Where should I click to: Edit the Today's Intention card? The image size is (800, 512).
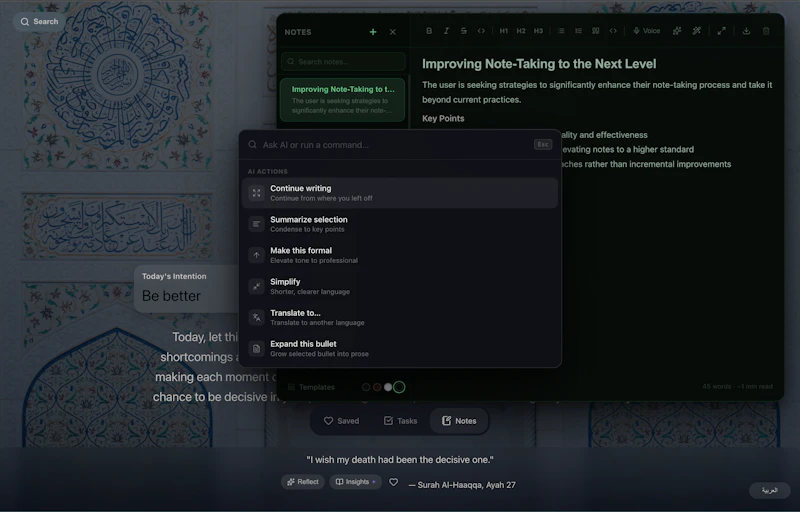(187, 289)
